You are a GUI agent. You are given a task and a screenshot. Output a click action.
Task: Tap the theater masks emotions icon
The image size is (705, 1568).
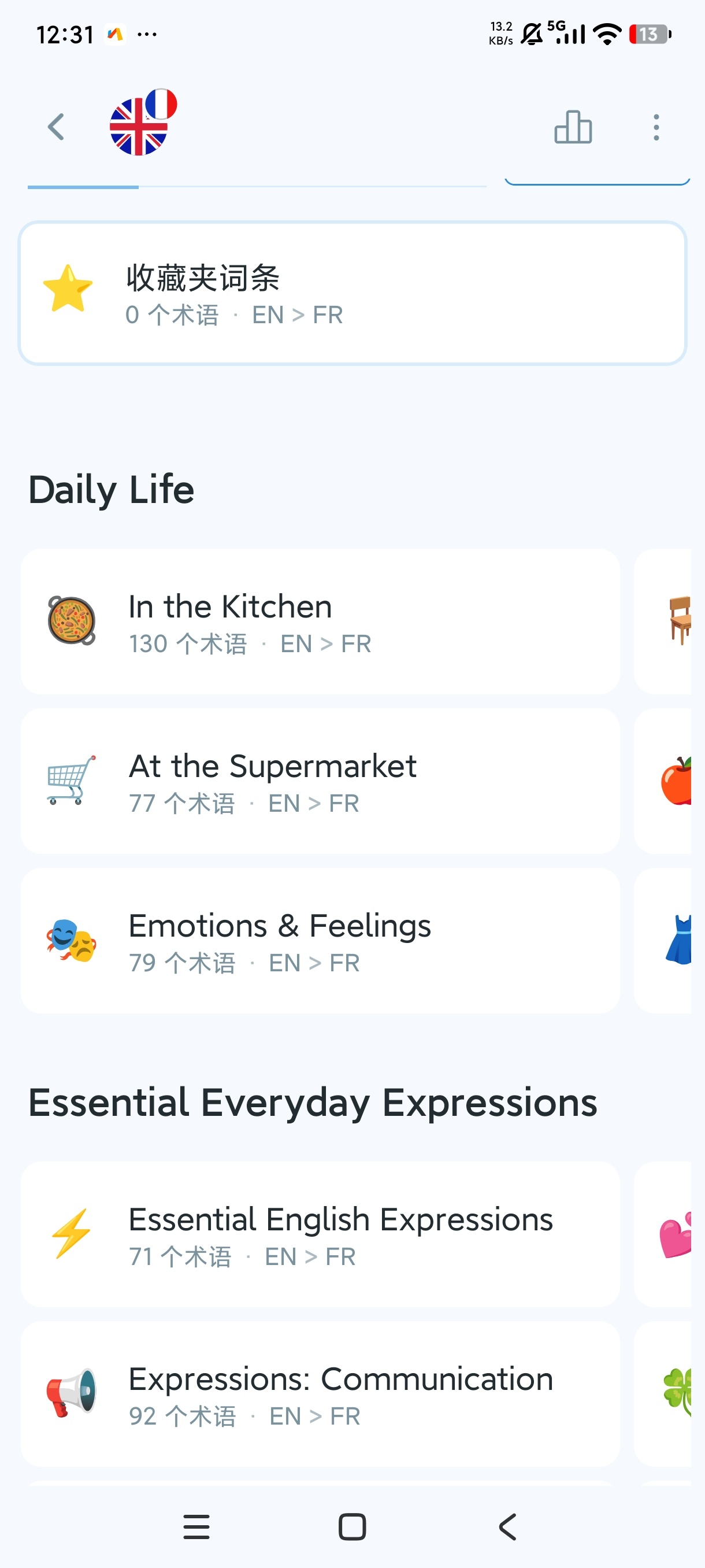click(72, 940)
